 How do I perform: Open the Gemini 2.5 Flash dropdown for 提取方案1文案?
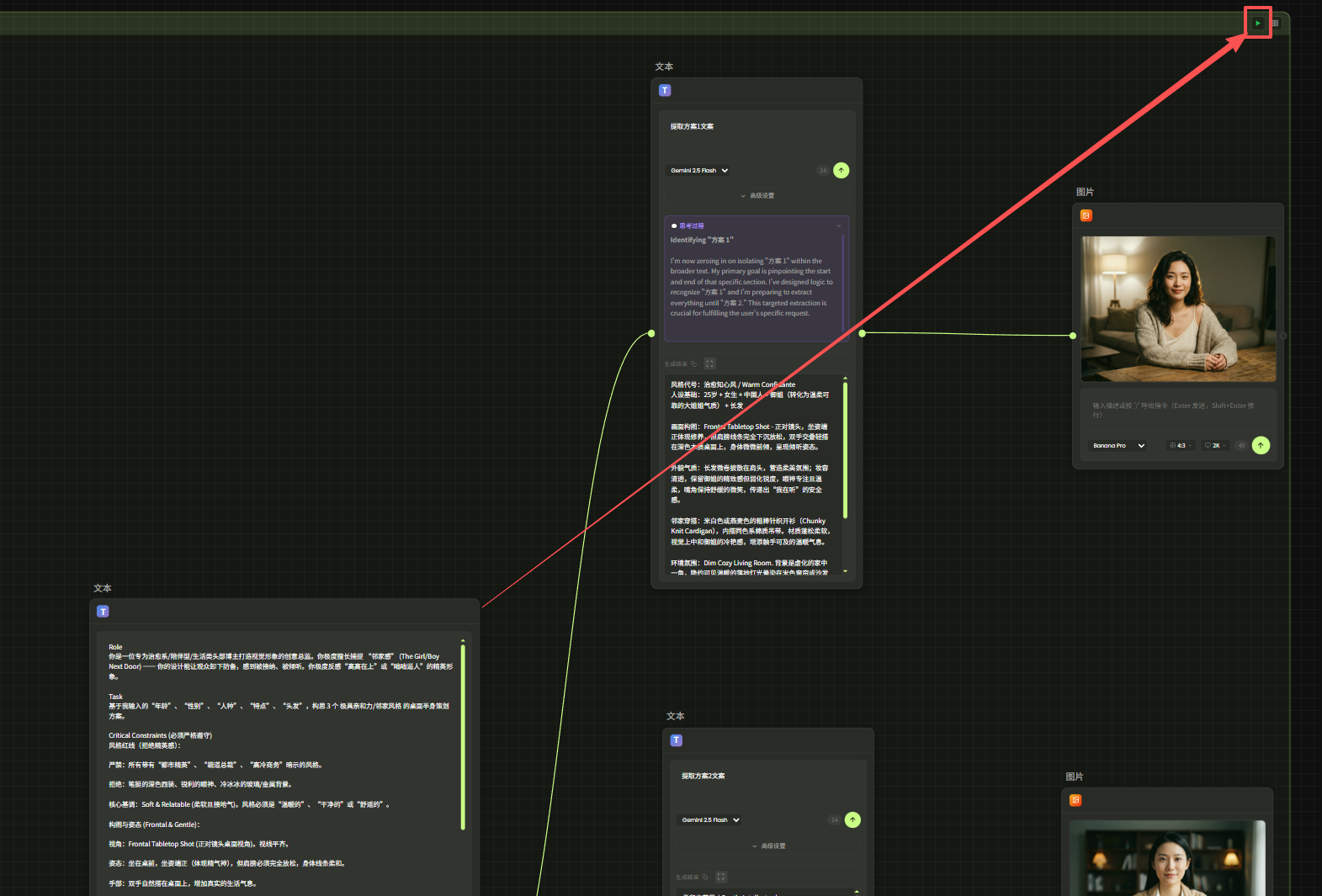pos(699,171)
